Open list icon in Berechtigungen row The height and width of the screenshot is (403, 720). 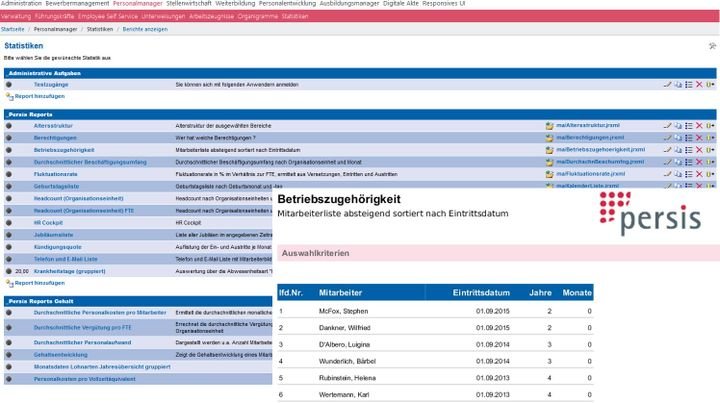pyautogui.click(x=689, y=138)
